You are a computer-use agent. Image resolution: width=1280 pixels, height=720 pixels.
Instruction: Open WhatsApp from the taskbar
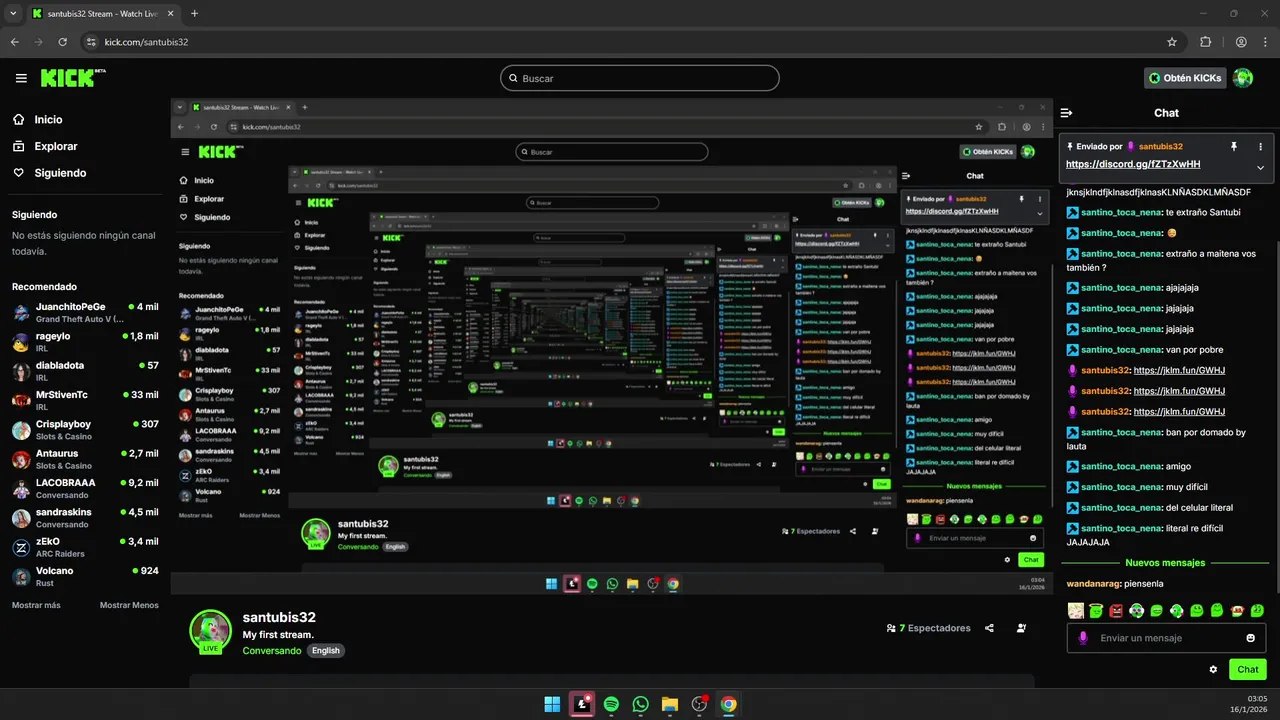[641, 704]
